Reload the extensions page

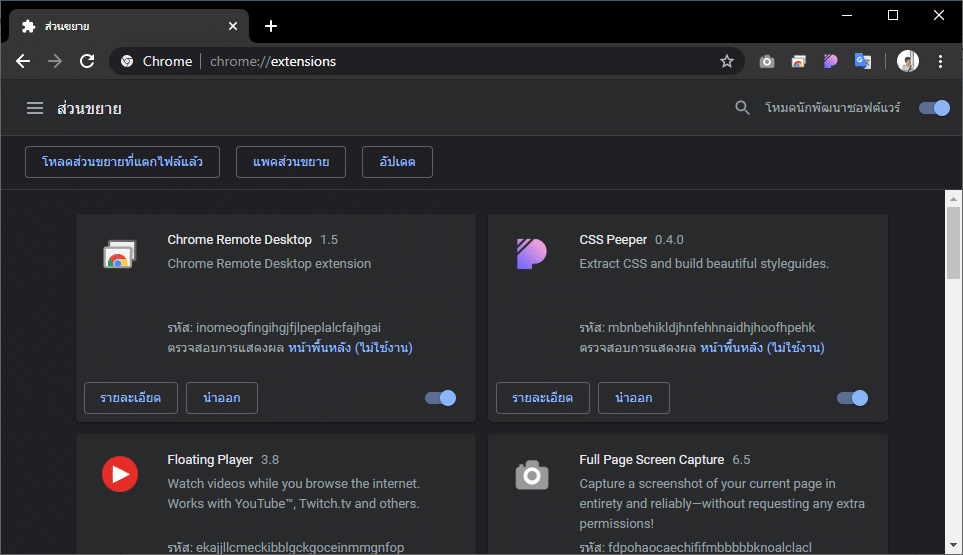[x=87, y=61]
